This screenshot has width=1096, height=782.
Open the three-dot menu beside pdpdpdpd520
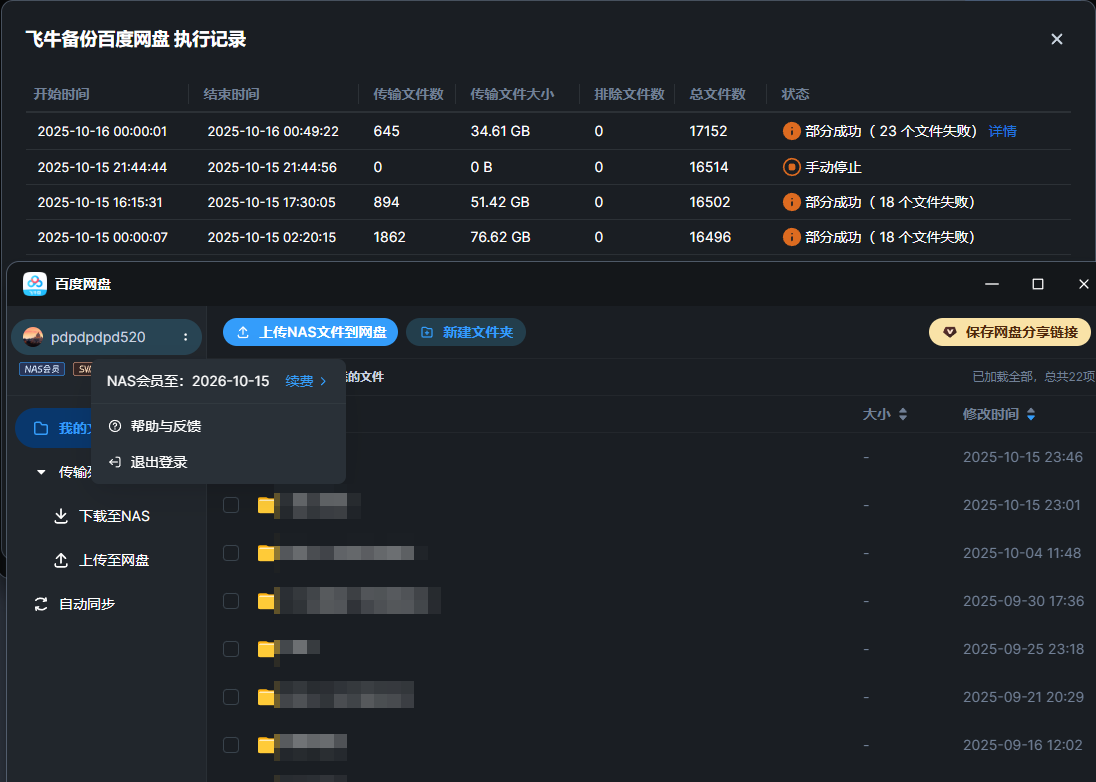185,338
